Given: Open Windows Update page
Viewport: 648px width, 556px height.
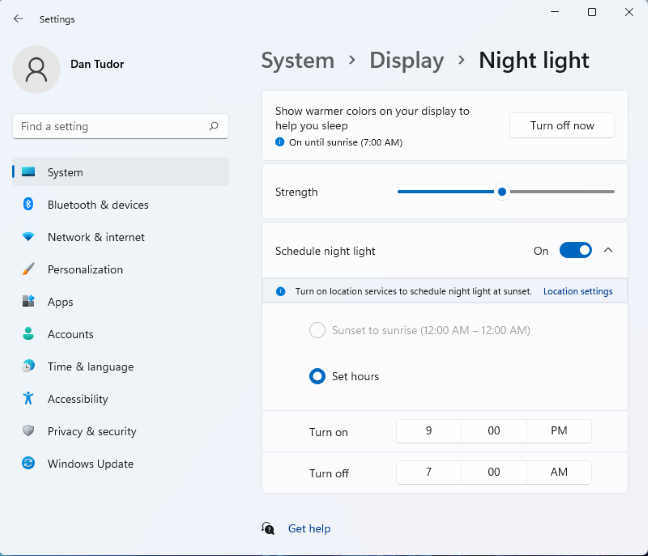Looking at the screenshot, I should [x=120, y=463].
